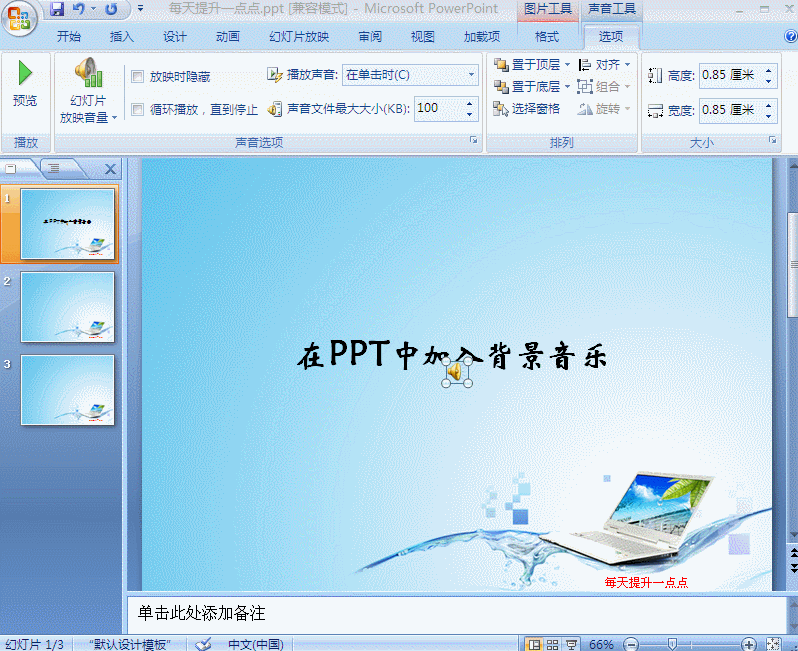This screenshot has height=651, width=798.
Task: Enable 循环播放，直到停止 checkbox
Action: tap(137, 109)
